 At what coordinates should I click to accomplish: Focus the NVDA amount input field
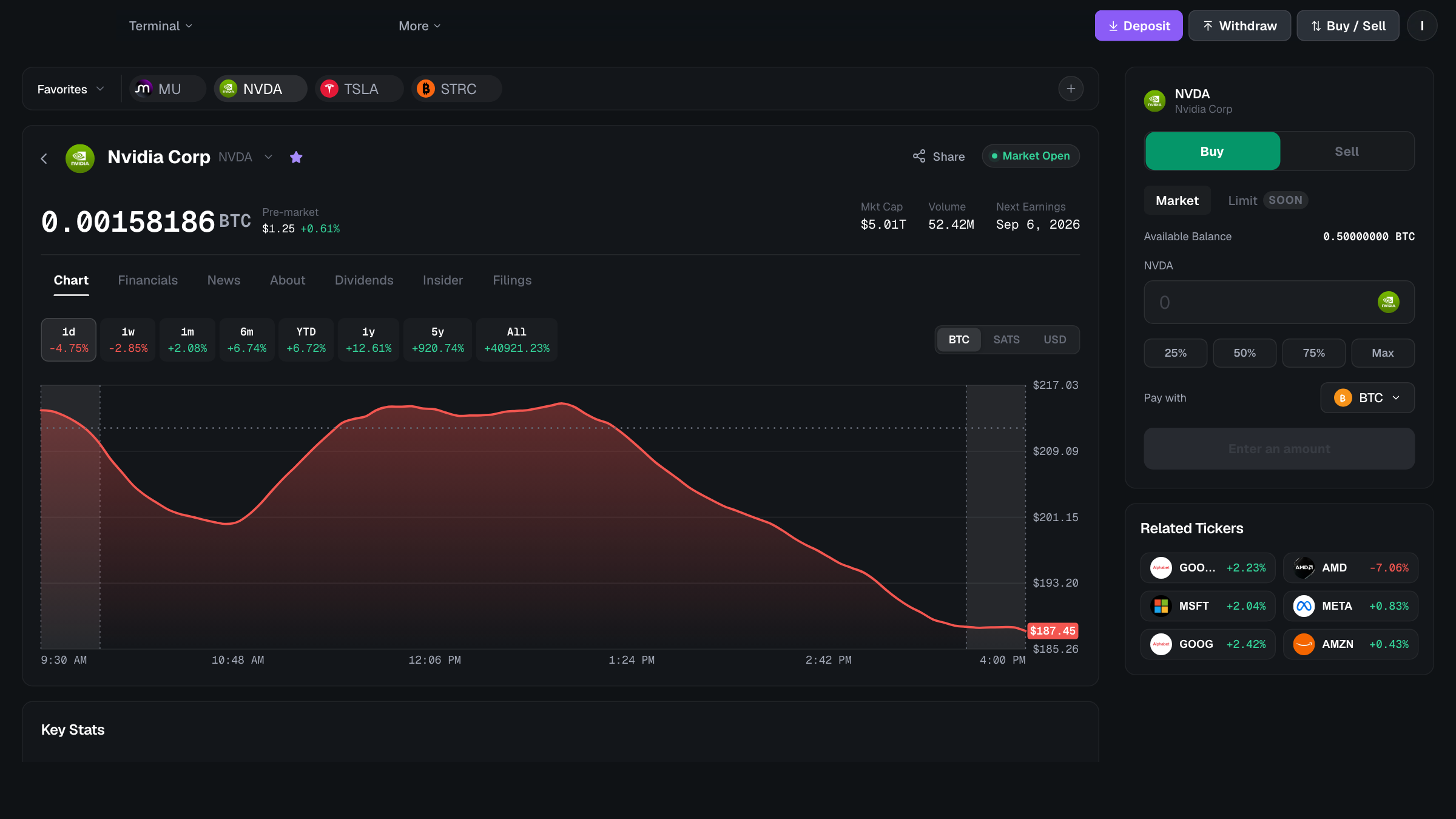(x=1279, y=302)
